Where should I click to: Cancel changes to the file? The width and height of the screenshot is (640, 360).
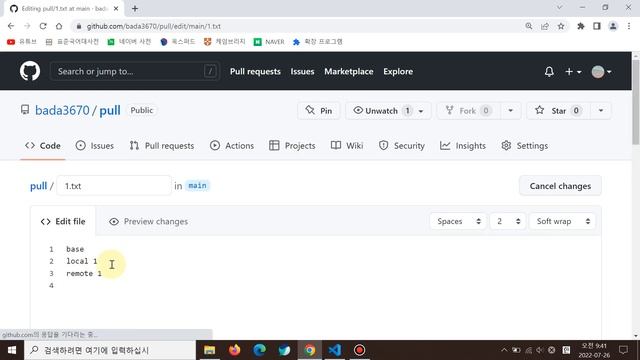(560, 186)
